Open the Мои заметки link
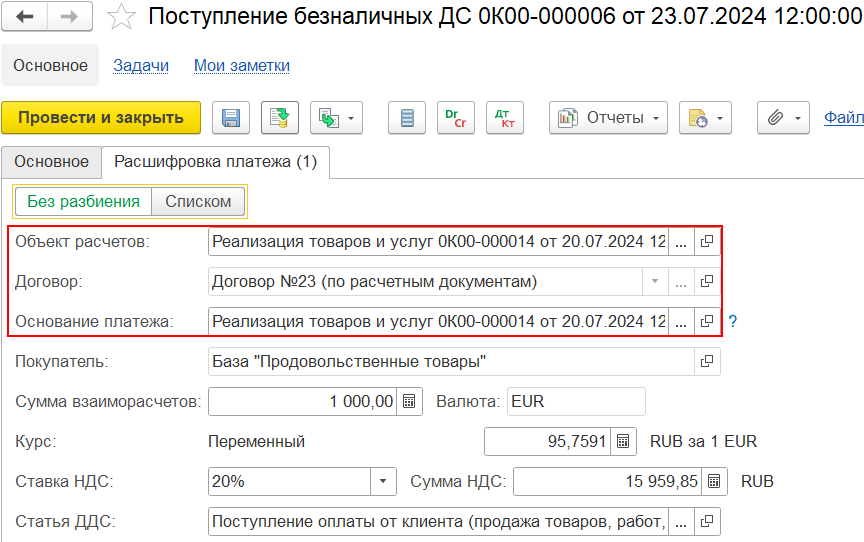The width and height of the screenshot is (864, 542). 242,66
